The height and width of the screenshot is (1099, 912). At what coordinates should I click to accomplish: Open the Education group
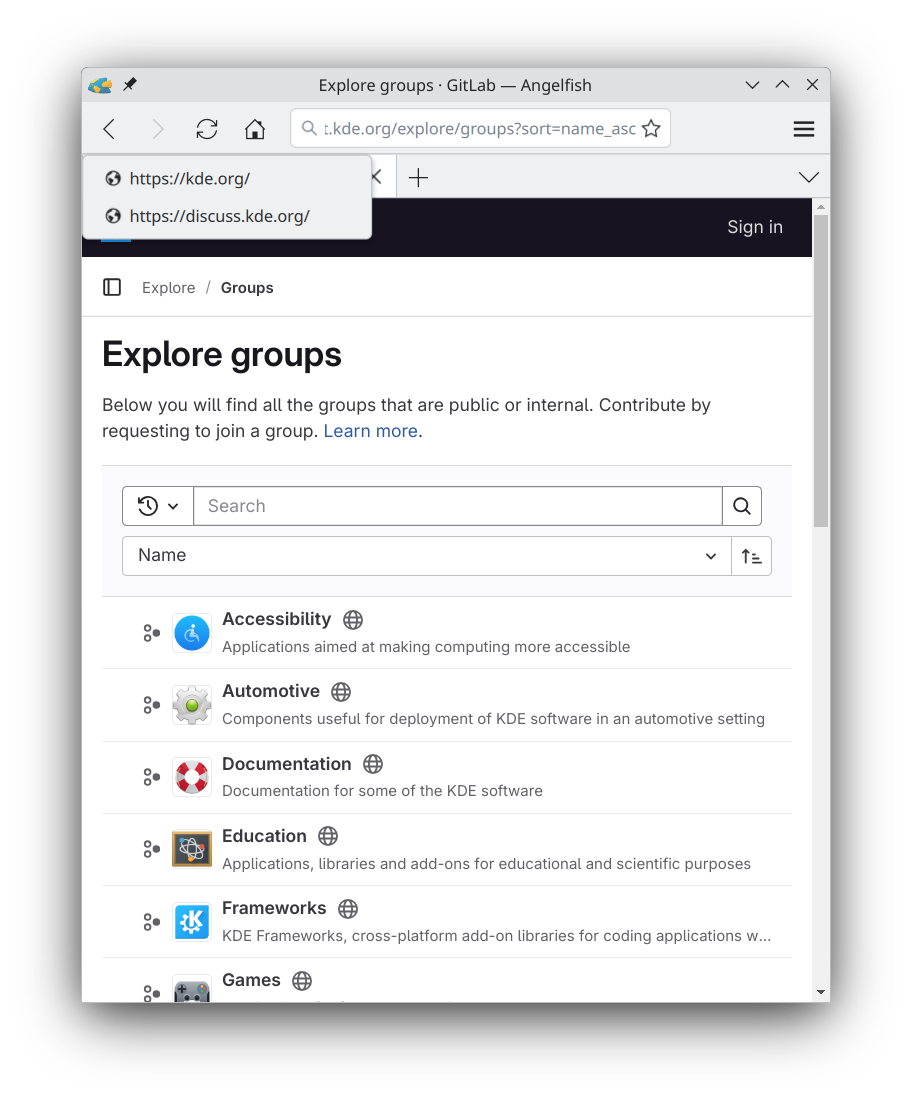(264, 836)
